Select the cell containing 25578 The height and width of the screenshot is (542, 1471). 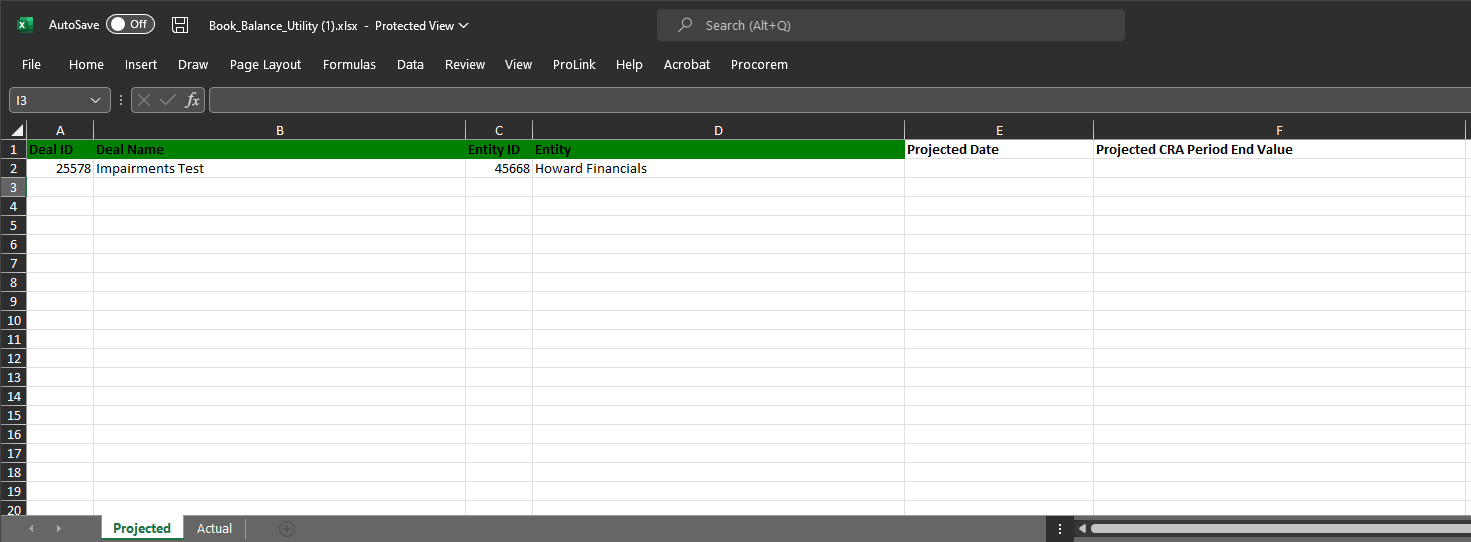click(60, 168)
